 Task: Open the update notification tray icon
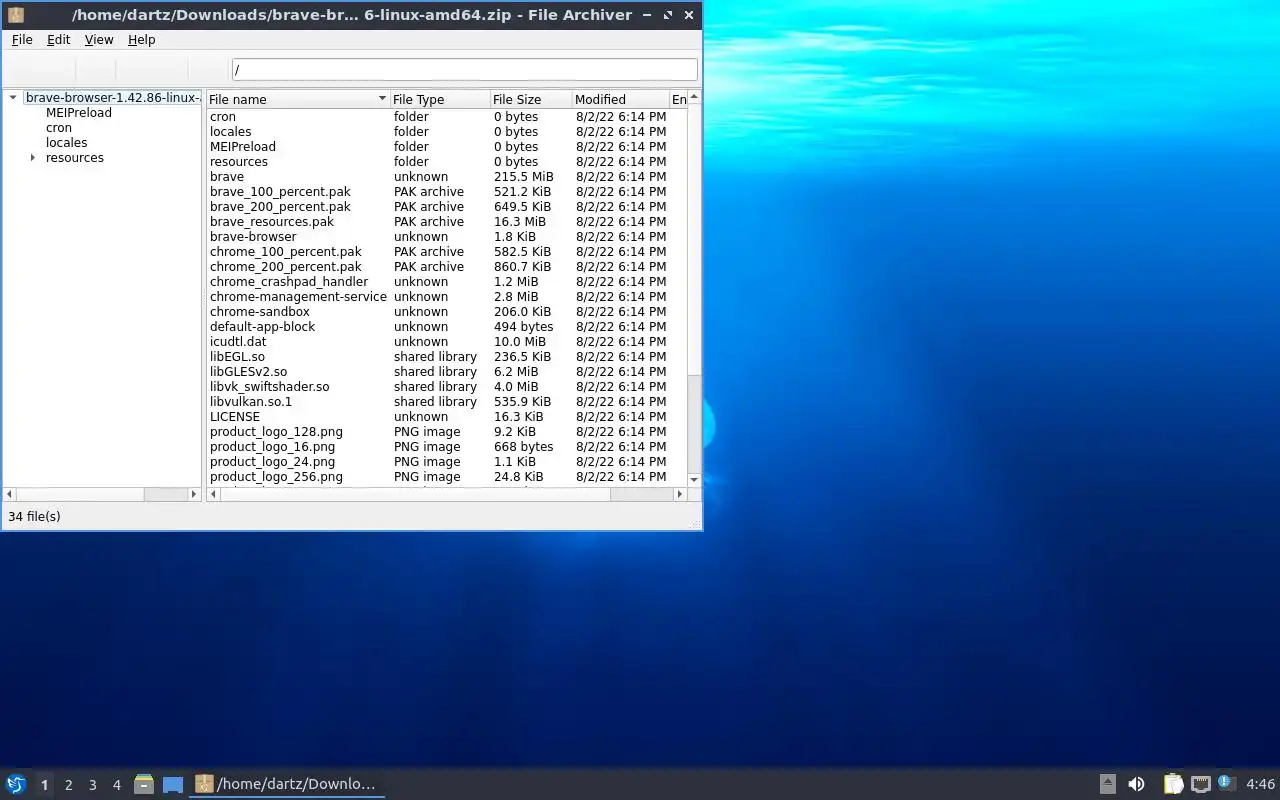coord(1227,783)
